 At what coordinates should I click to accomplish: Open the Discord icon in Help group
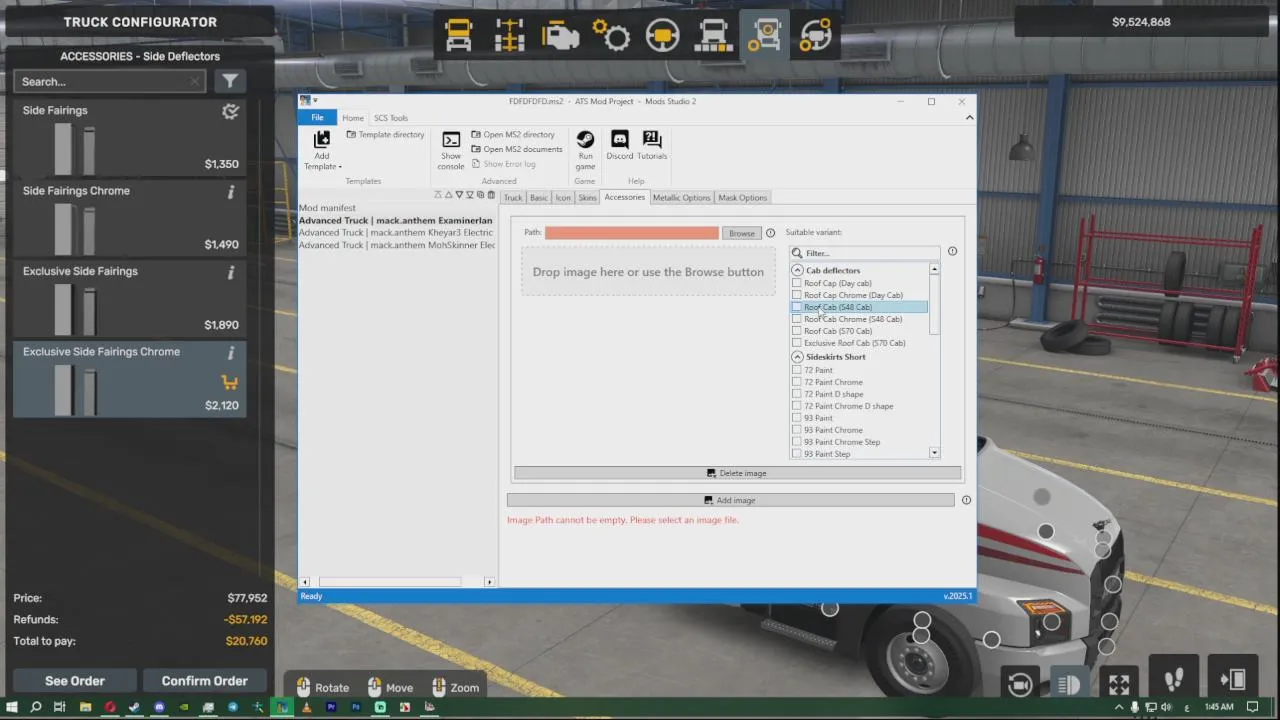(x=619, y=139)
